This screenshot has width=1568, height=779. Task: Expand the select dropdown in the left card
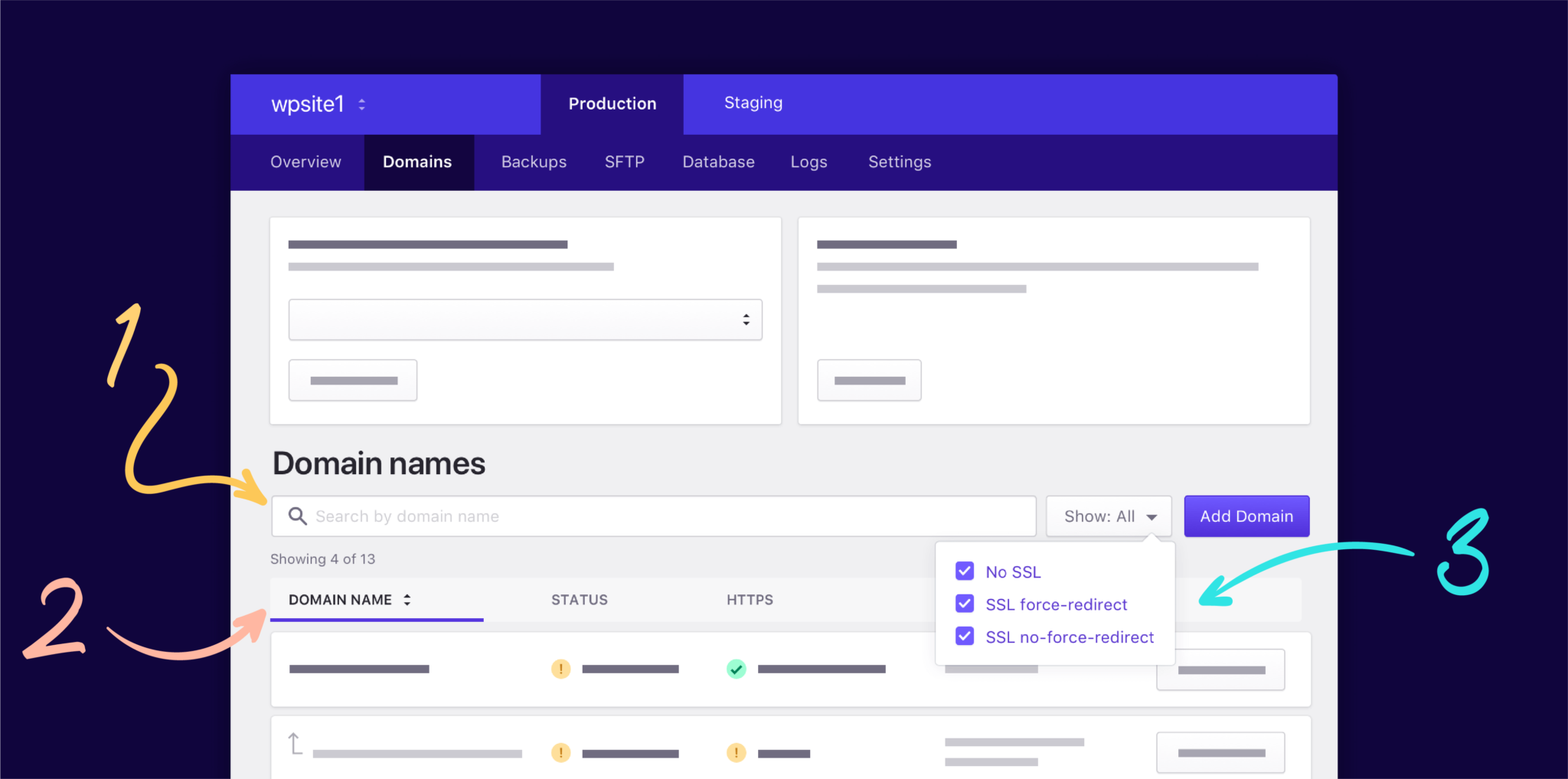[525, 319]
